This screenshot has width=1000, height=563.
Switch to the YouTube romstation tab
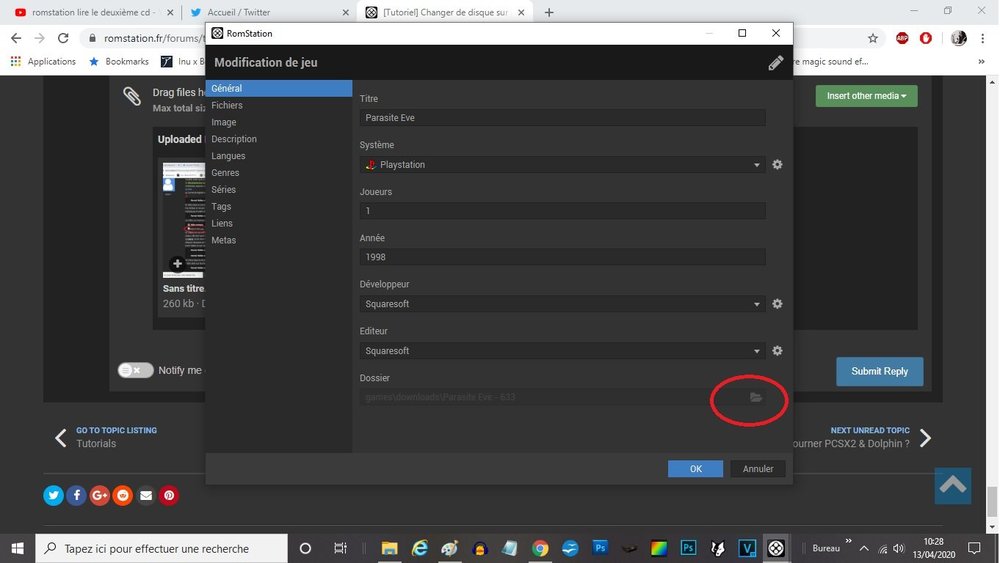pos(92,12)
